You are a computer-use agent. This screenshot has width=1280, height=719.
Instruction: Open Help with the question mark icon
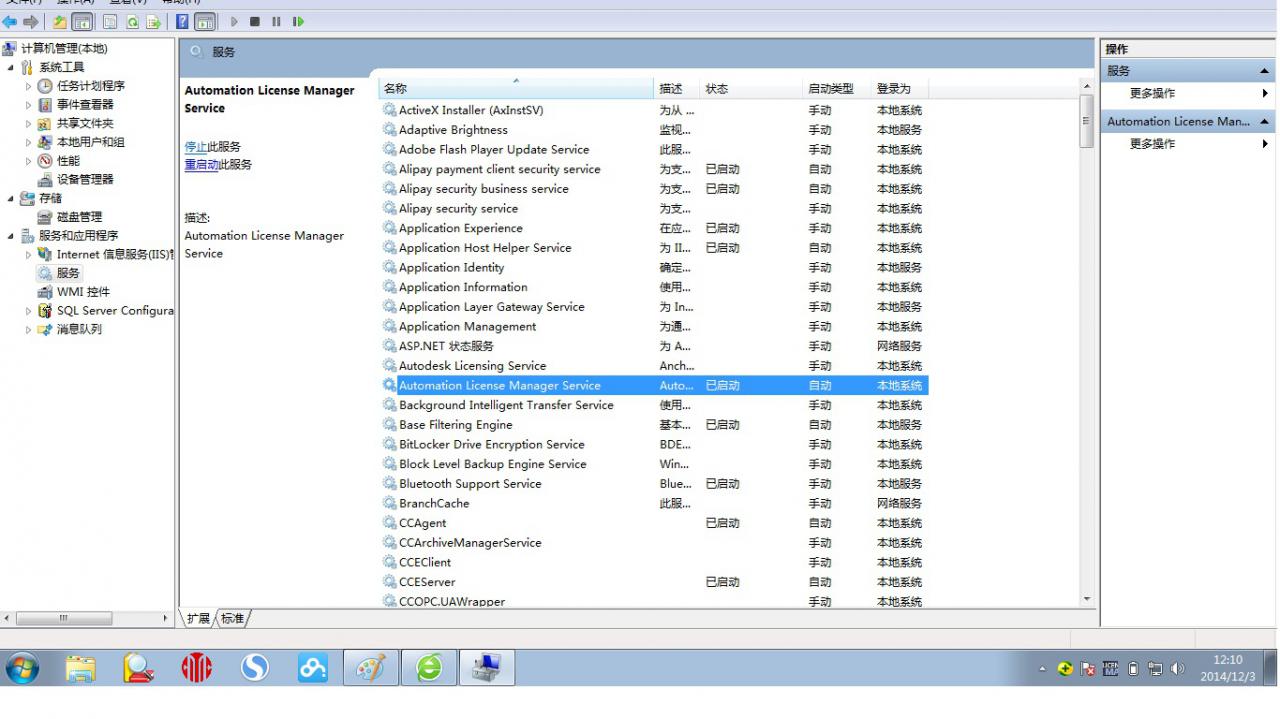(x=182, y=21)
